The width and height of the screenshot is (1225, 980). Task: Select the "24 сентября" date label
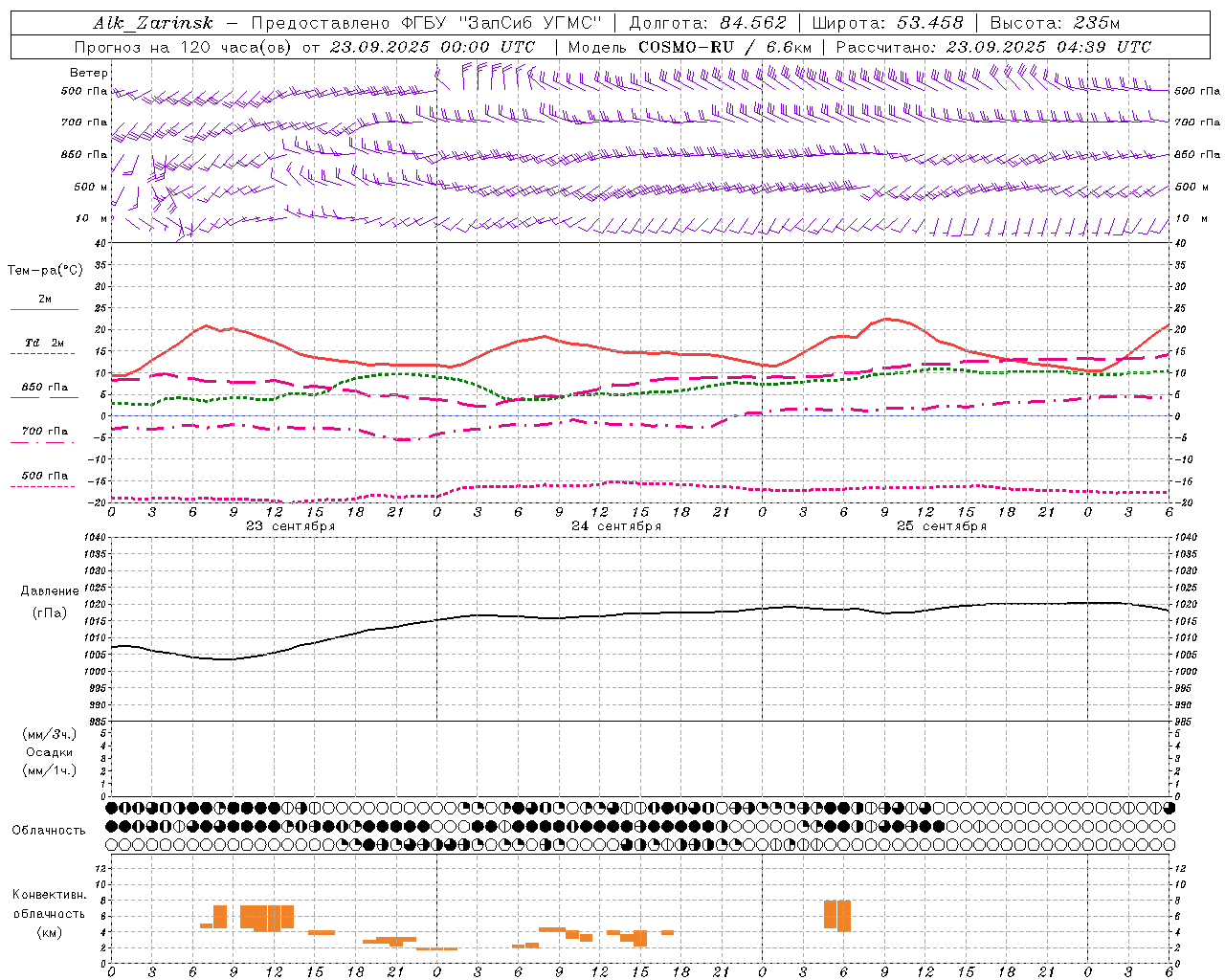(616, 526)
